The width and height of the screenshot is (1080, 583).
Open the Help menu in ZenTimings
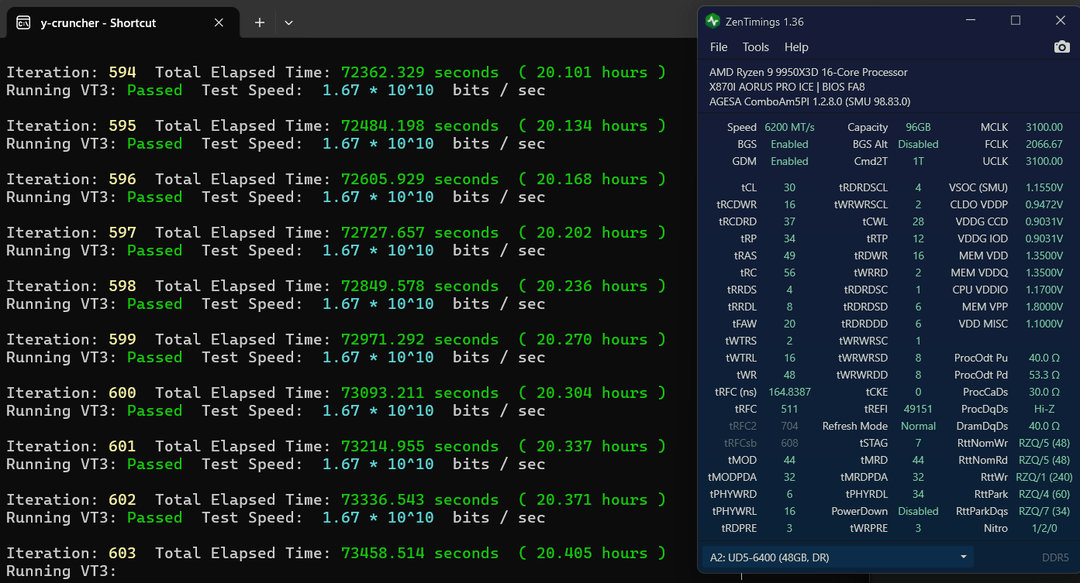pos(796,47)
